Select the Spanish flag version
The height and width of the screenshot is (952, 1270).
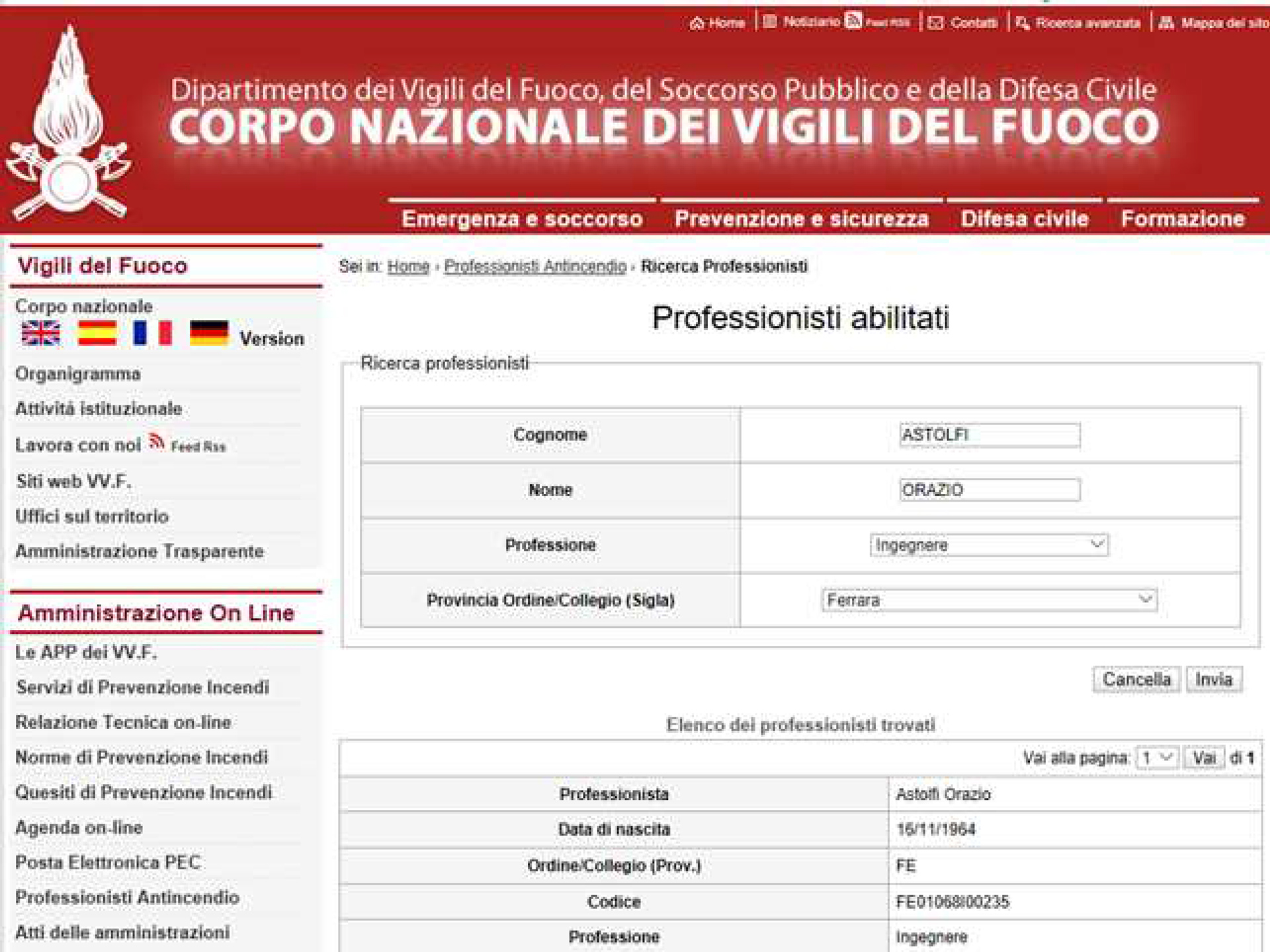[x=97, y=333]
